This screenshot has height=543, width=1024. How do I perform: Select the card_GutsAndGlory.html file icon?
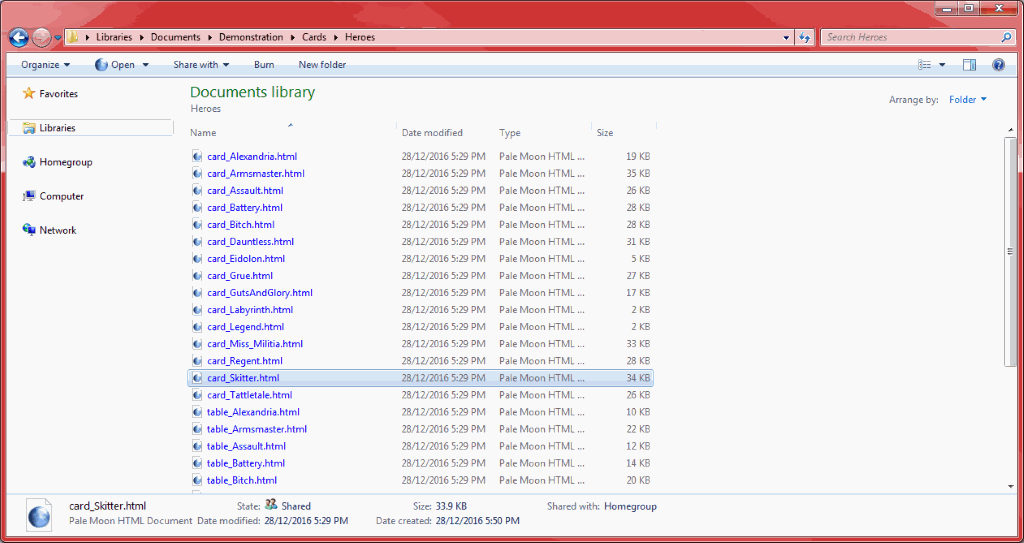tap(197, 293)
